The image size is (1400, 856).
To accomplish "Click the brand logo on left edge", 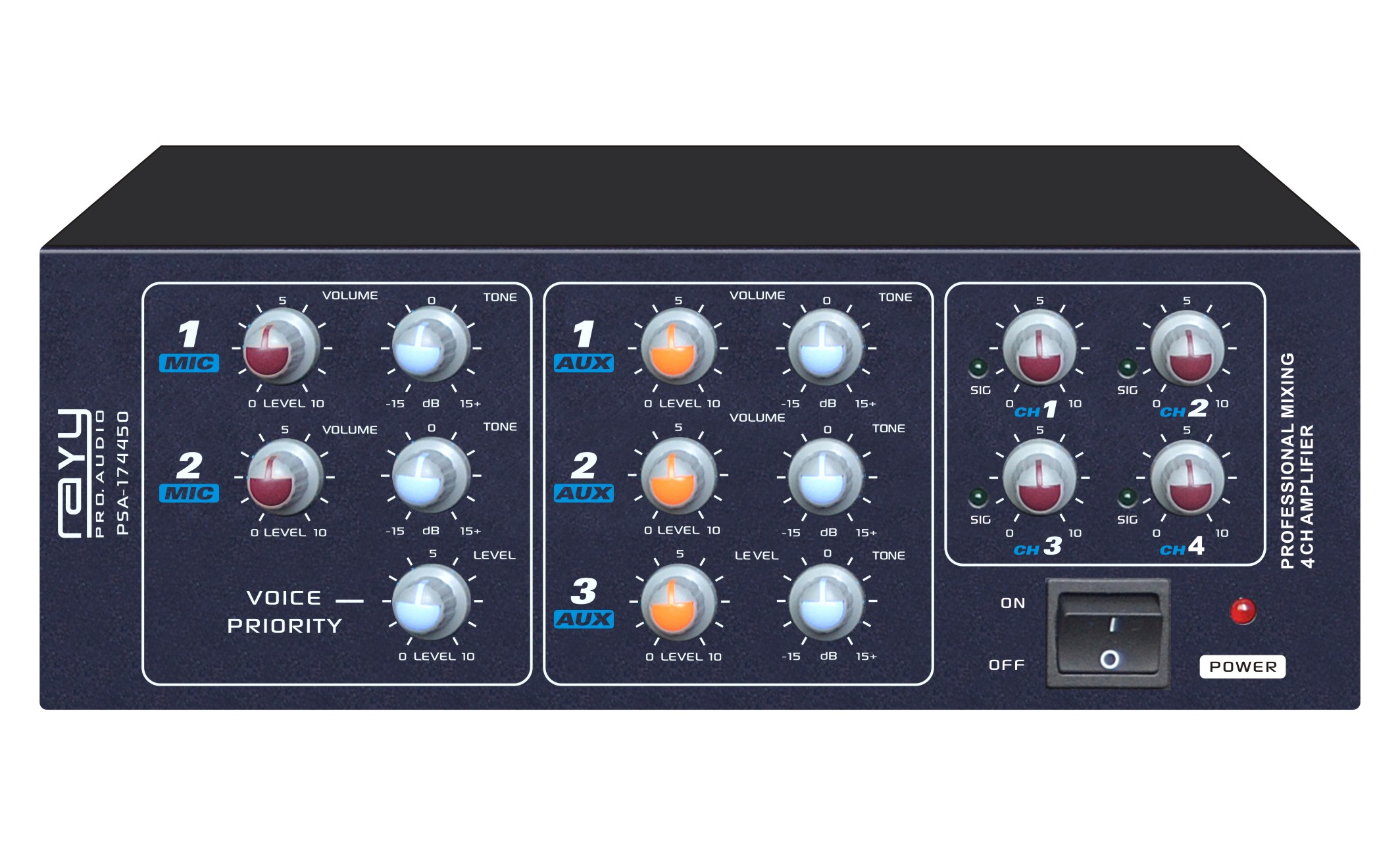I will (x=74, y=473).
